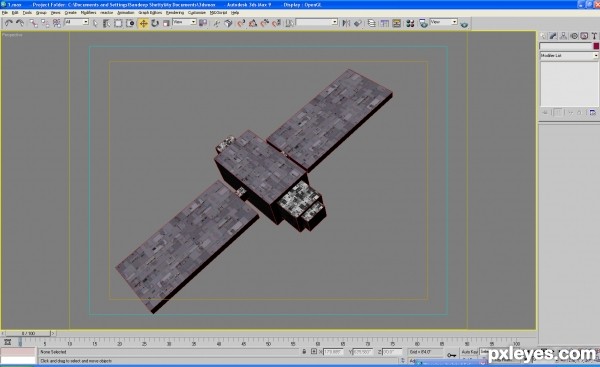Screen dimensions: 600x367
Task: Switch to the Motion command panel tab
Action: point(574,36)
